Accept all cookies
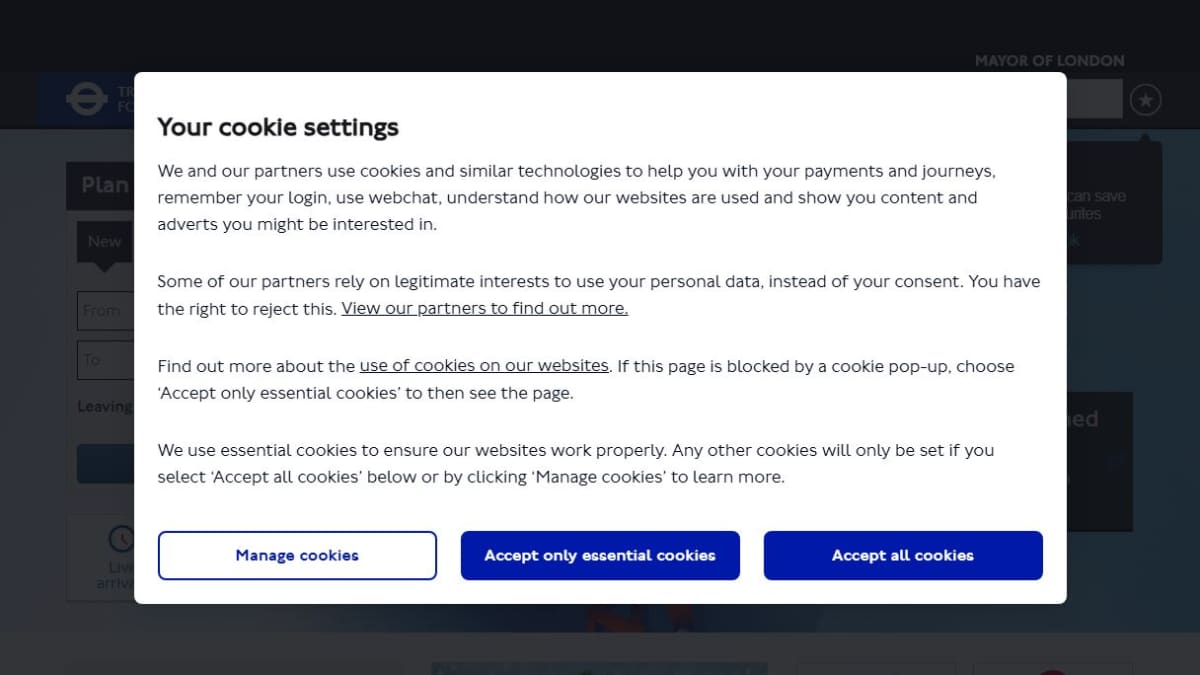The image size is (1200, 675). 903,555
